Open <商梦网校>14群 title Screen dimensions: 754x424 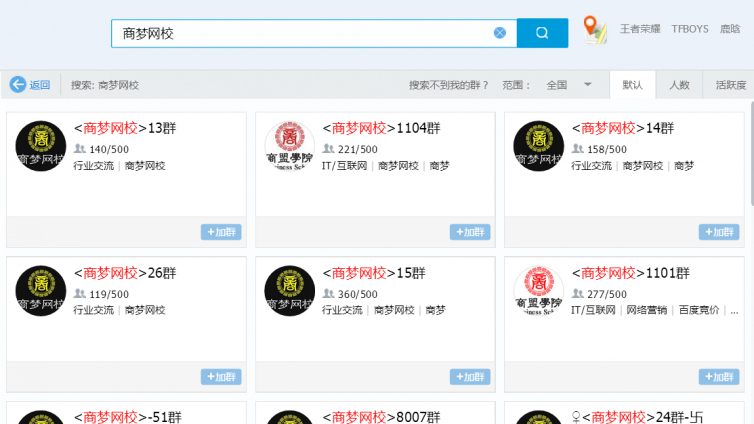point(623,128)
